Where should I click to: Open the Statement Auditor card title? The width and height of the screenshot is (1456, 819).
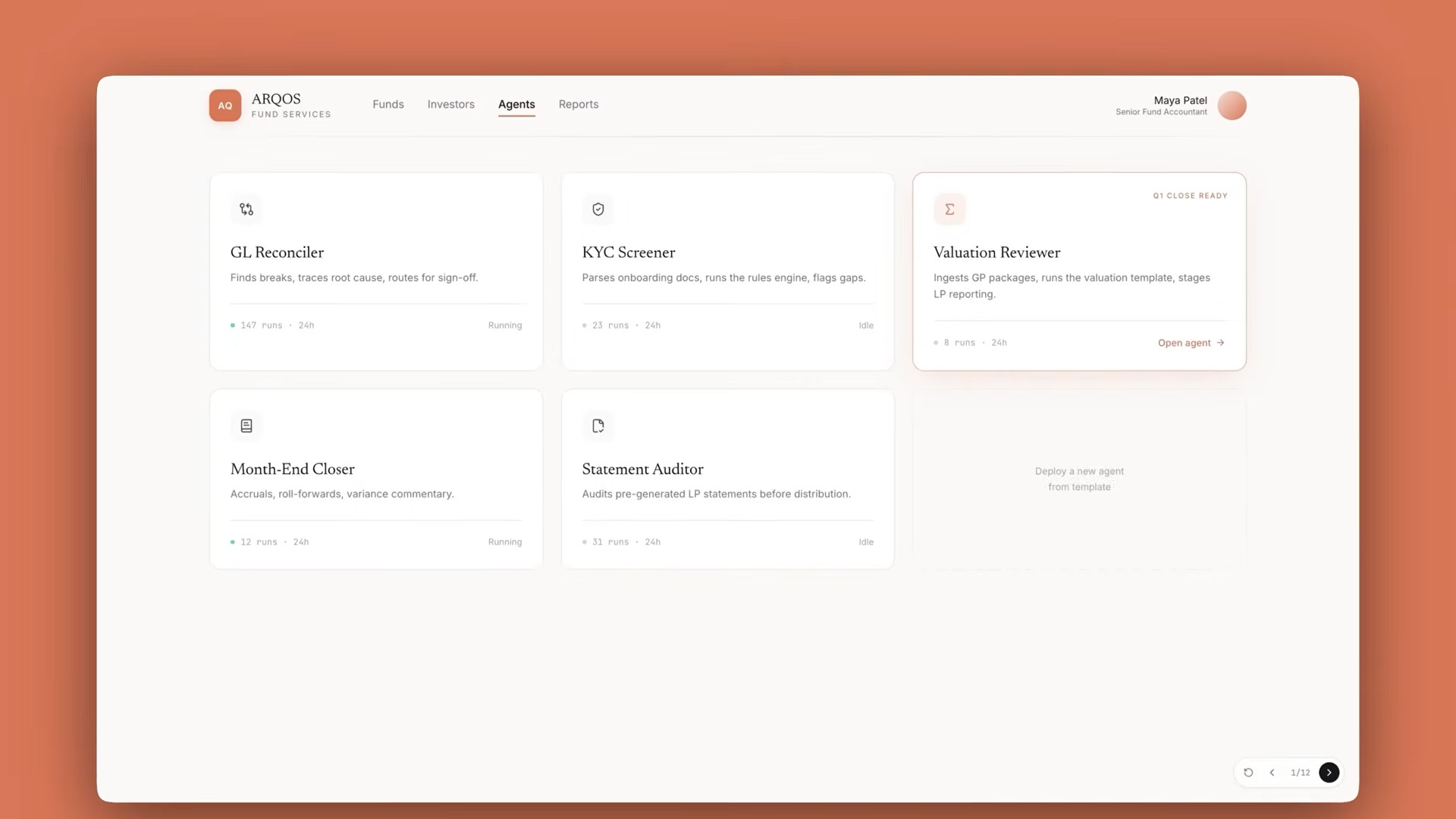coord(642,469)
